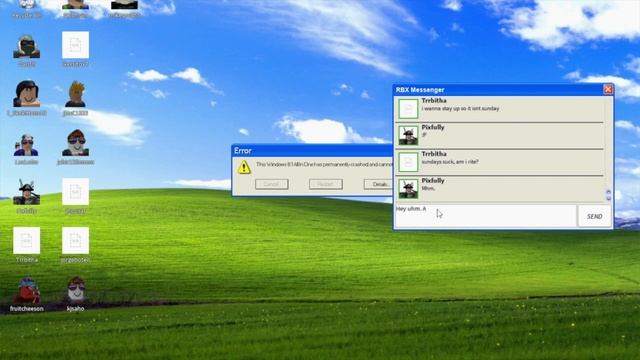This screenshot has width=640, height=360.
Task: Open the kjsaho desktop avatar icon
Action: (76, 290)
